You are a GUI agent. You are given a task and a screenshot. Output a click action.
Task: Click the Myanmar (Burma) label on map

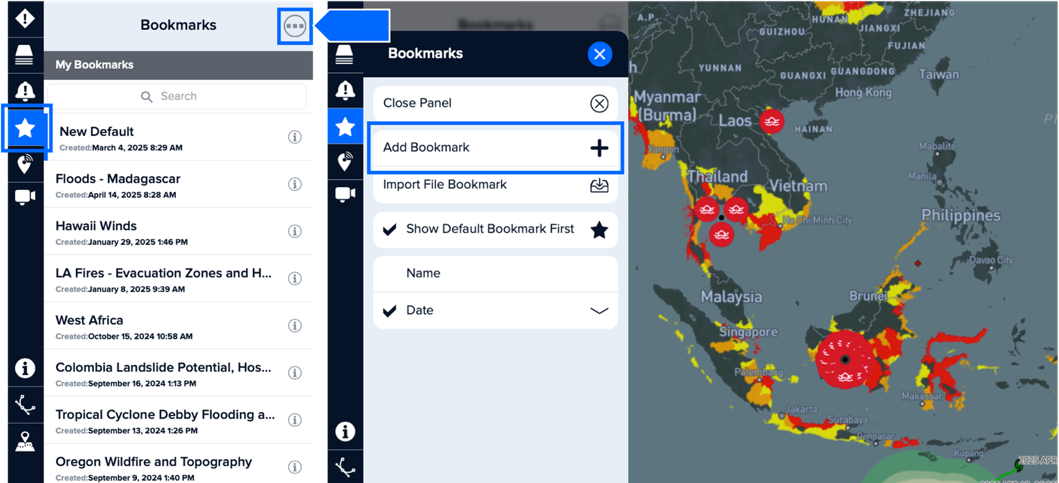tap(667, 105)
